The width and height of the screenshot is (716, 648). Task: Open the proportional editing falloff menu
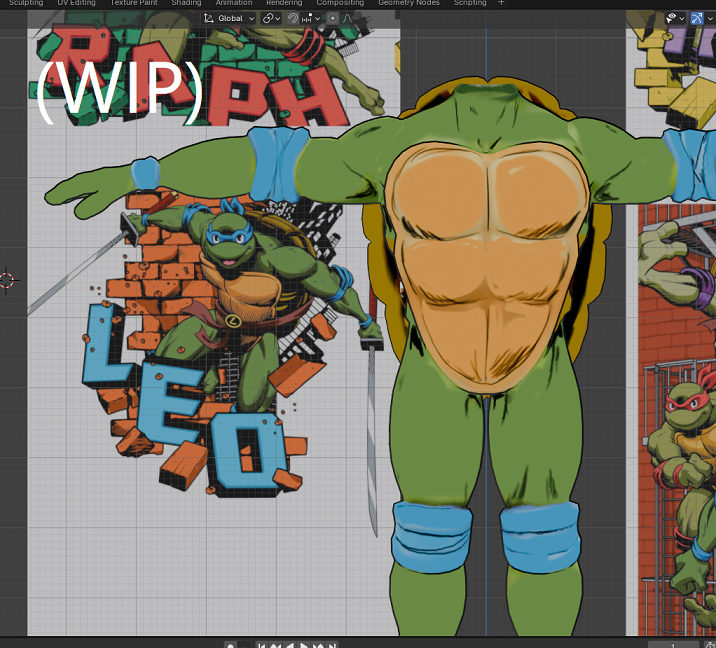[348, 18]
